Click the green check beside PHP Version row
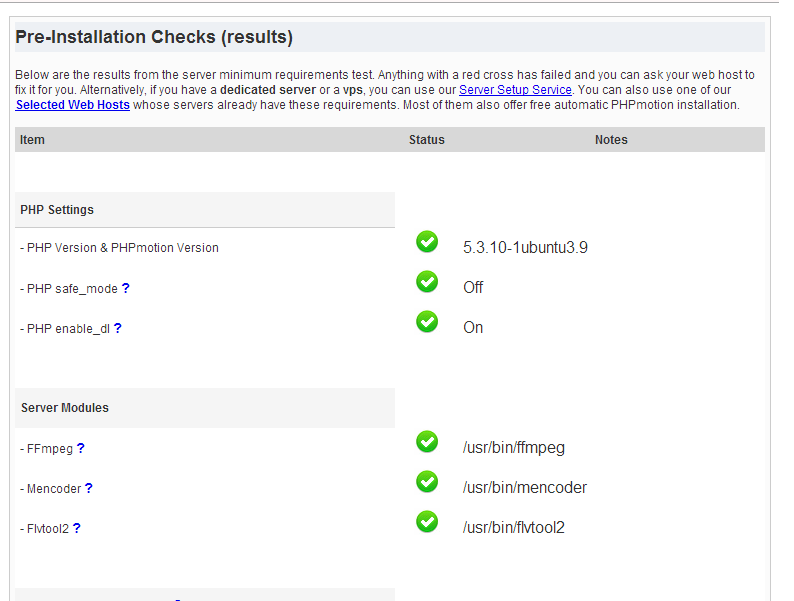The image size is (794, 601). [x=427, y=242]
